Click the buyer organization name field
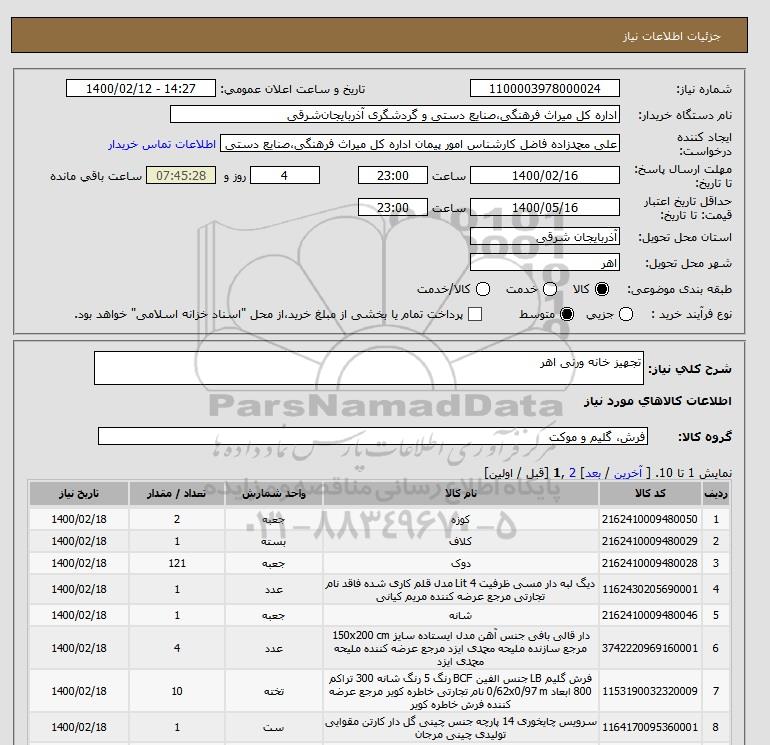770x745 pixels. click(x=395, y=114)
